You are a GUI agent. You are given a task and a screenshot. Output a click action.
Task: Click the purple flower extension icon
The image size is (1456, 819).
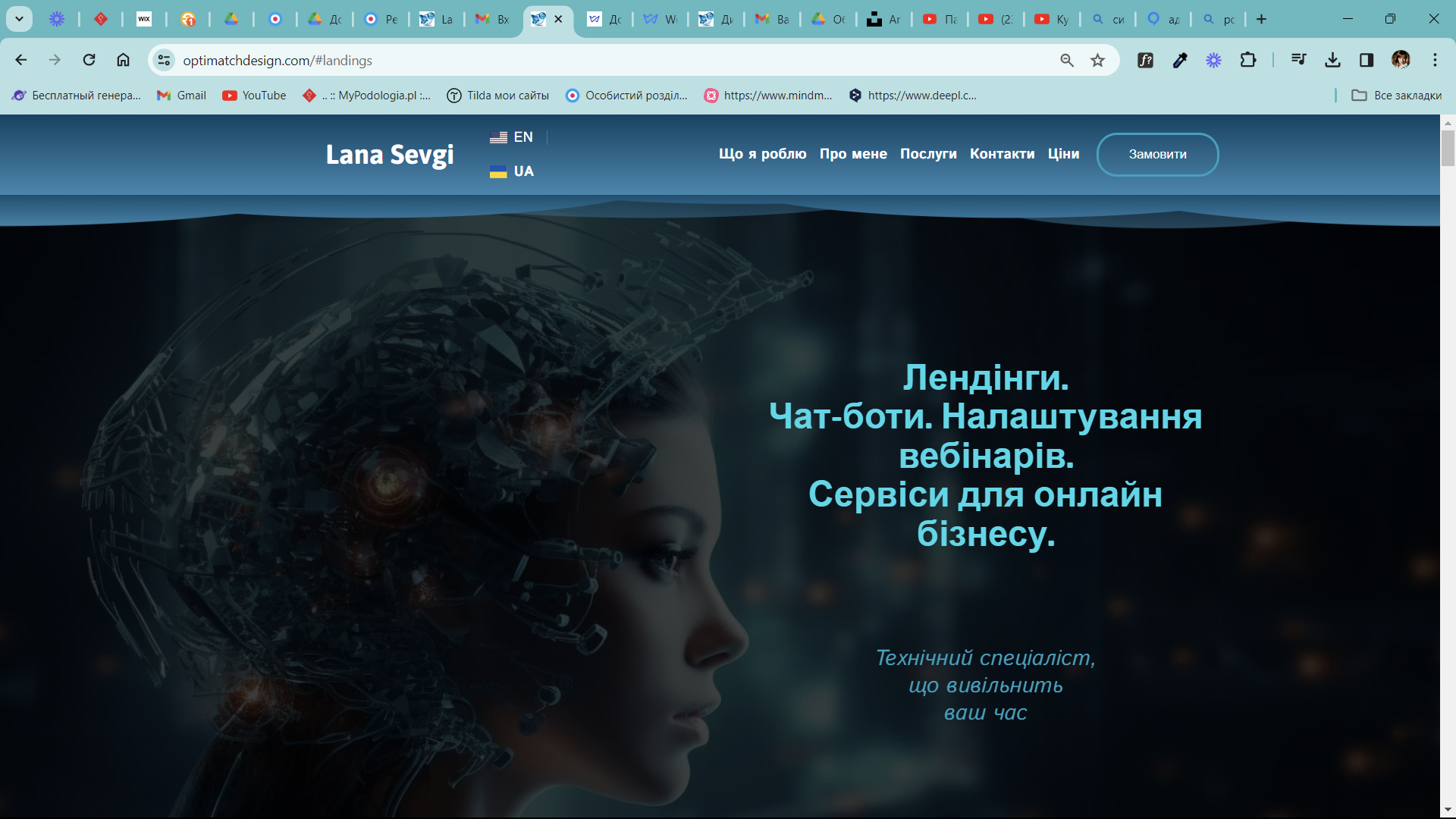[x=1214, y=60]
